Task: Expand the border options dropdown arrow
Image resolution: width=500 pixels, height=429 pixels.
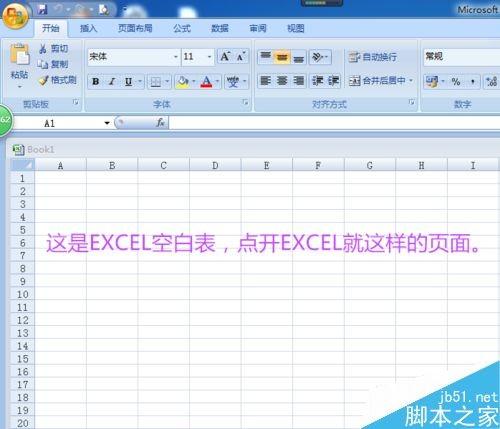Action: click(167, 81)
